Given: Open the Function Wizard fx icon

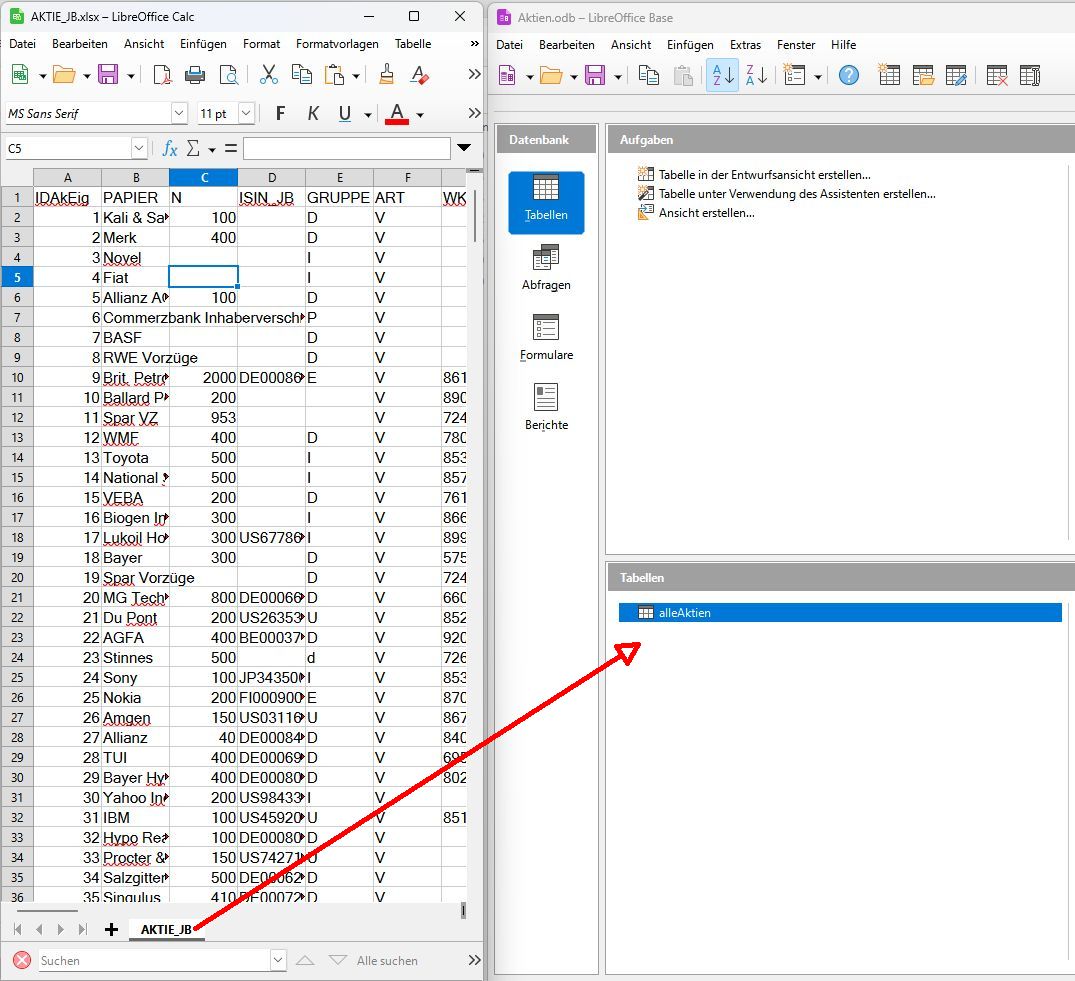Looking at the screenshot, I should tap(170, 148).
